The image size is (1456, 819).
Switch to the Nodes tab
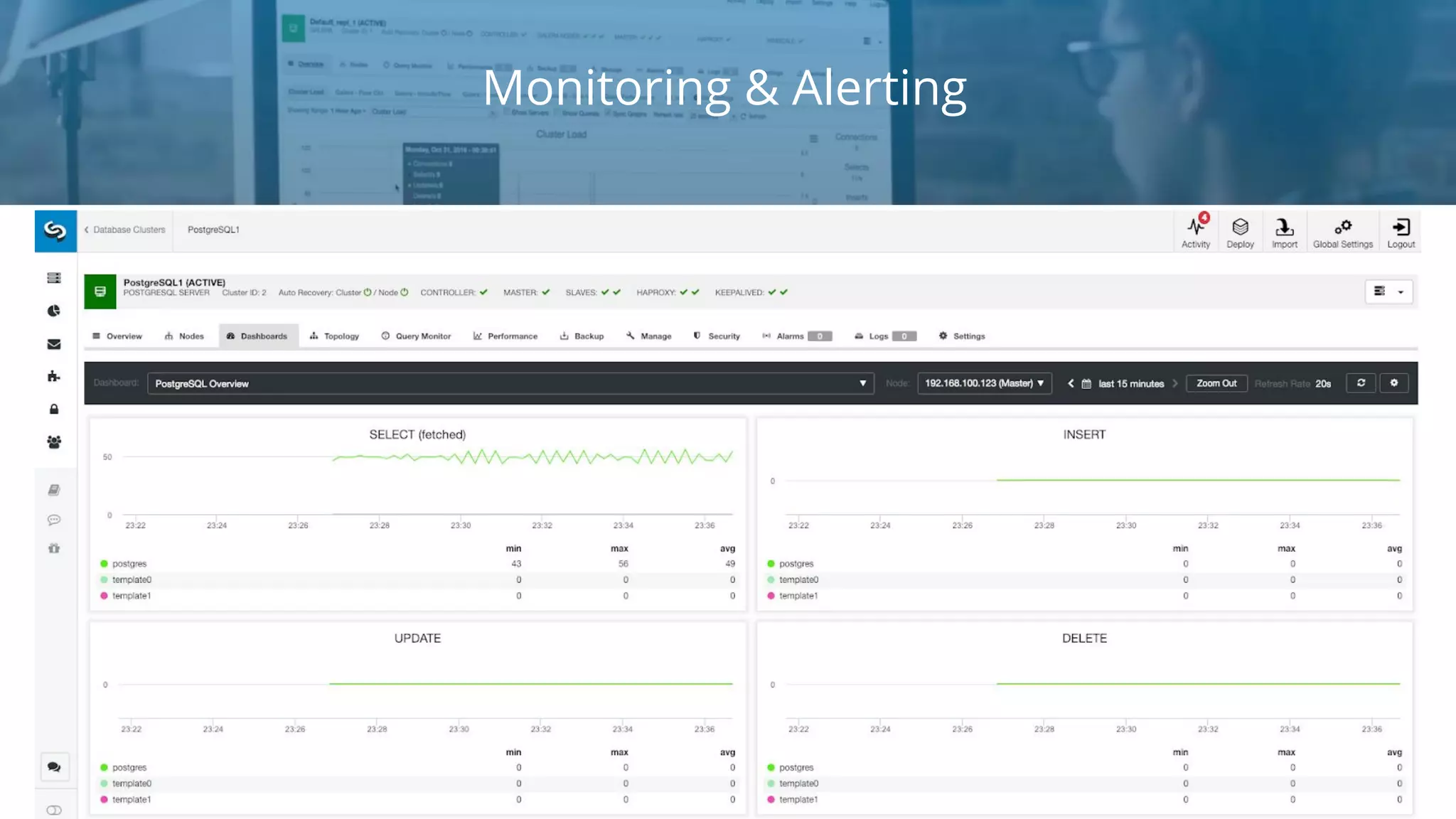pos(184,336)
